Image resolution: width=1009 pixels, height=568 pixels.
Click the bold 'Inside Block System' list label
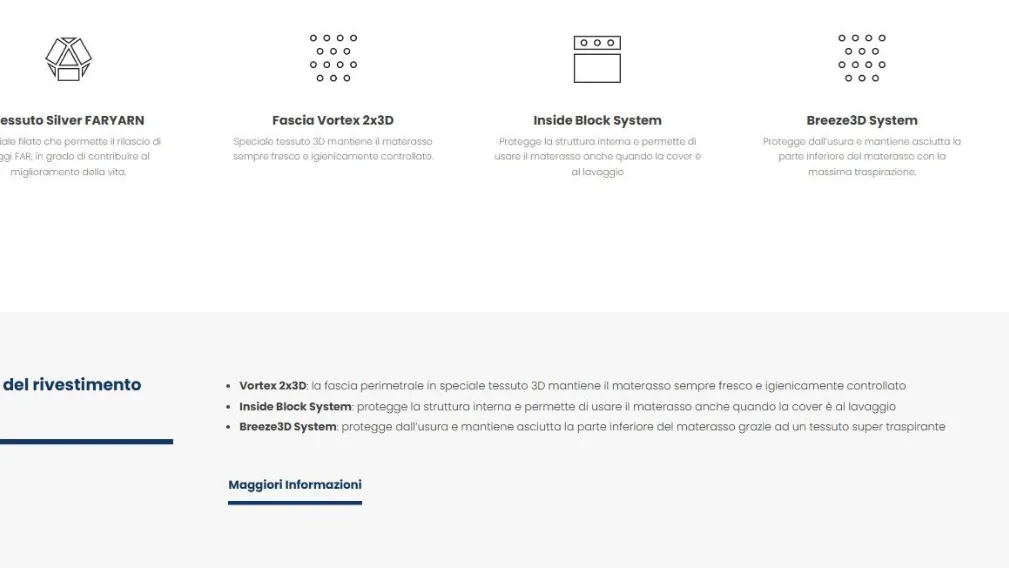tap(295, 407)
